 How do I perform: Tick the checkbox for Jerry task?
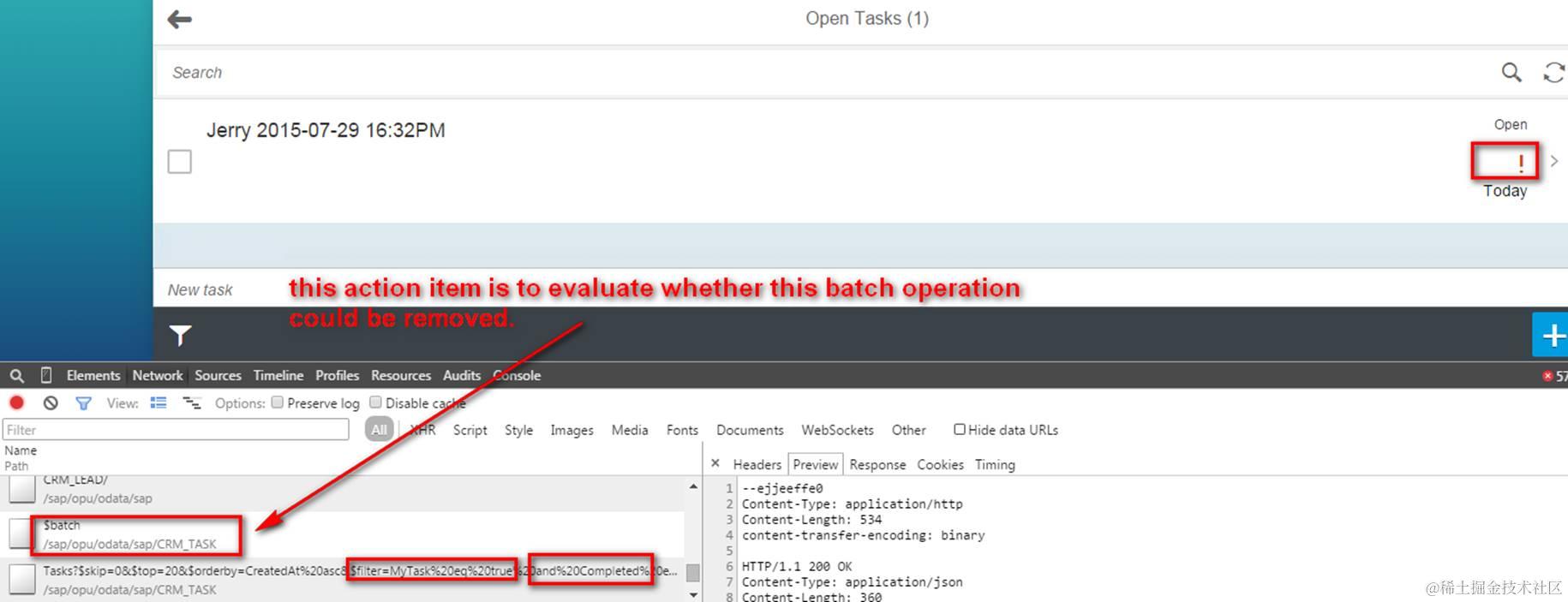[x=179, y=161]
